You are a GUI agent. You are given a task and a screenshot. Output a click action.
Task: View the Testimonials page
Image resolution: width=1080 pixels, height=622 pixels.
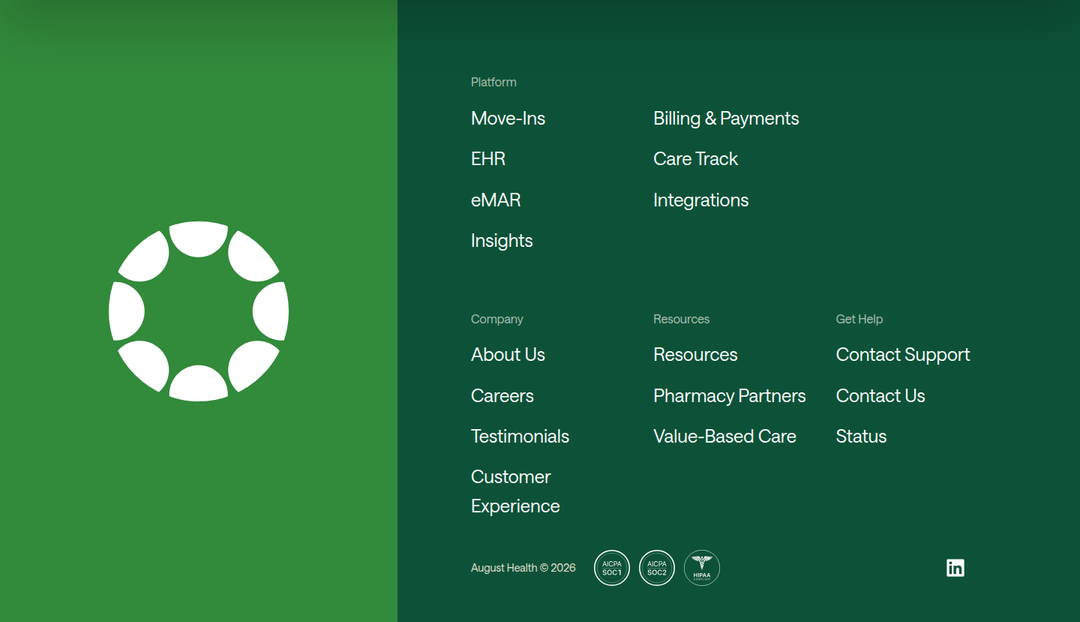[520, 437]
